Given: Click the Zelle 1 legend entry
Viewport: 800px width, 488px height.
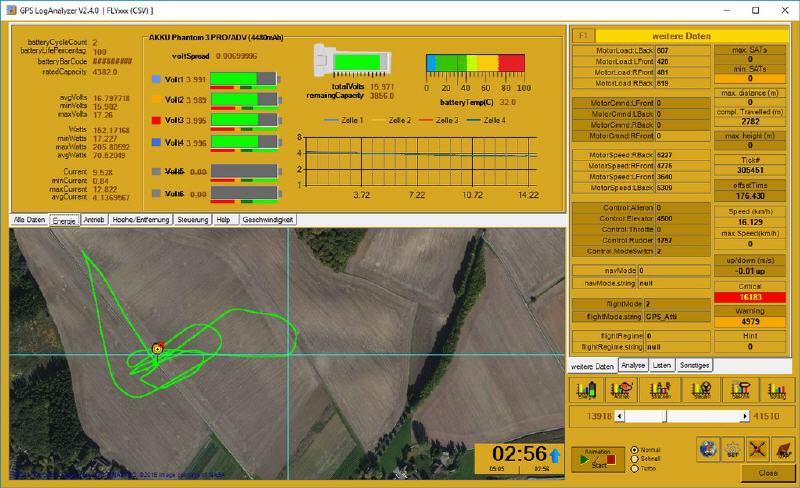Looking at the screenshot, I should coord(343,120).
